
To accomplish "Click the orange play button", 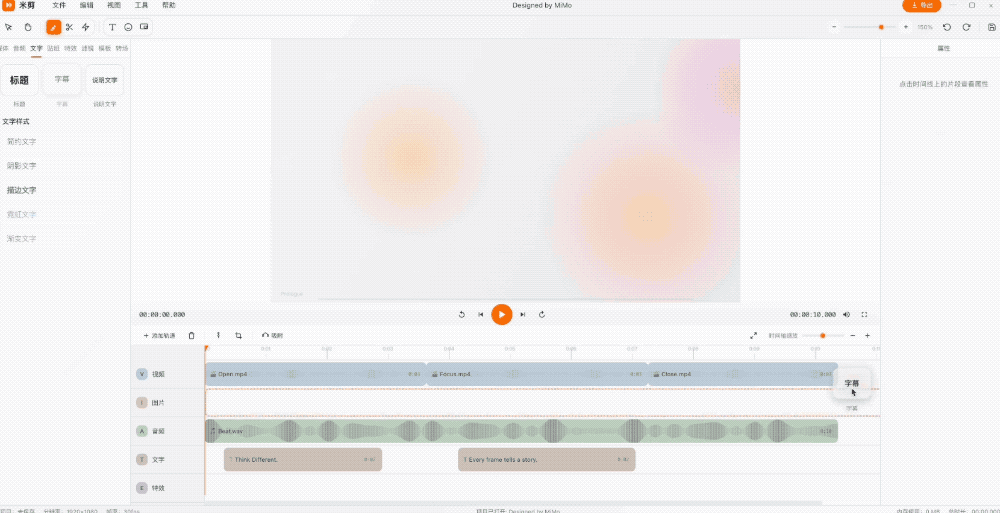I will tap(502, 315).
